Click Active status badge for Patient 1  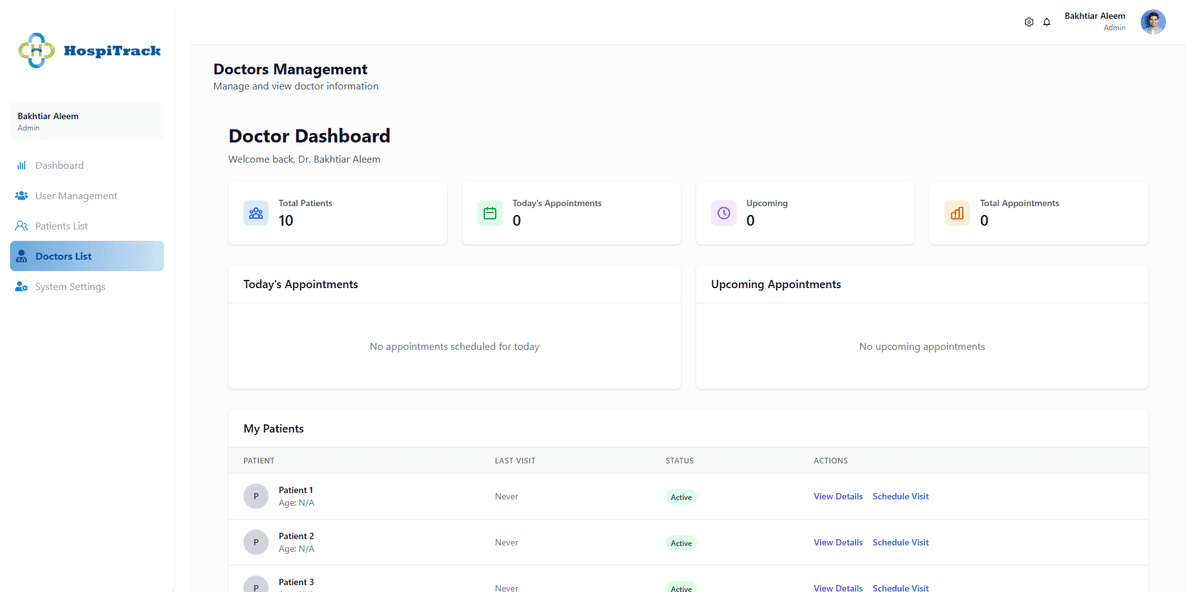click(681, 497)
